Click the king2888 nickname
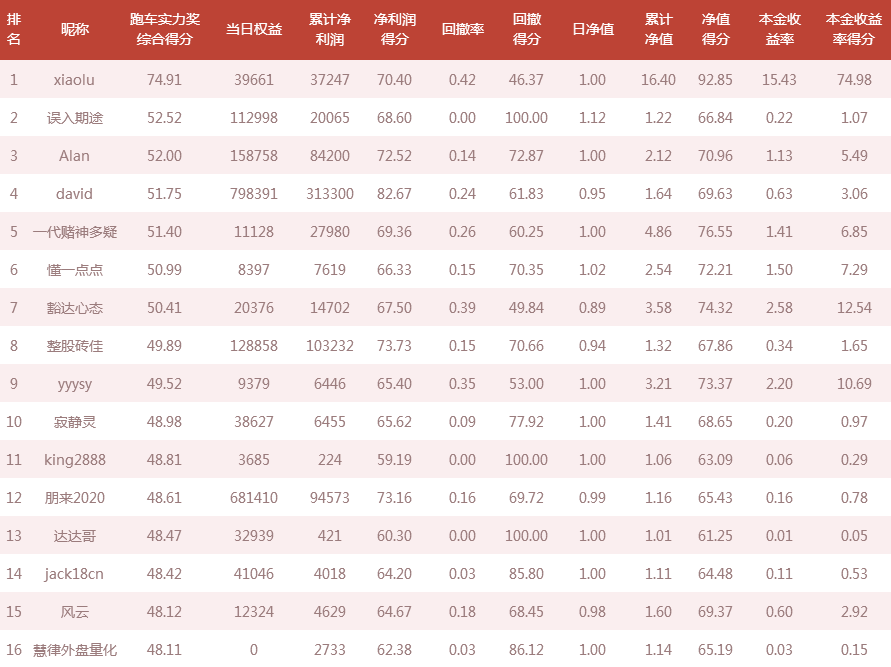891x667 pixels. point(74,460)
